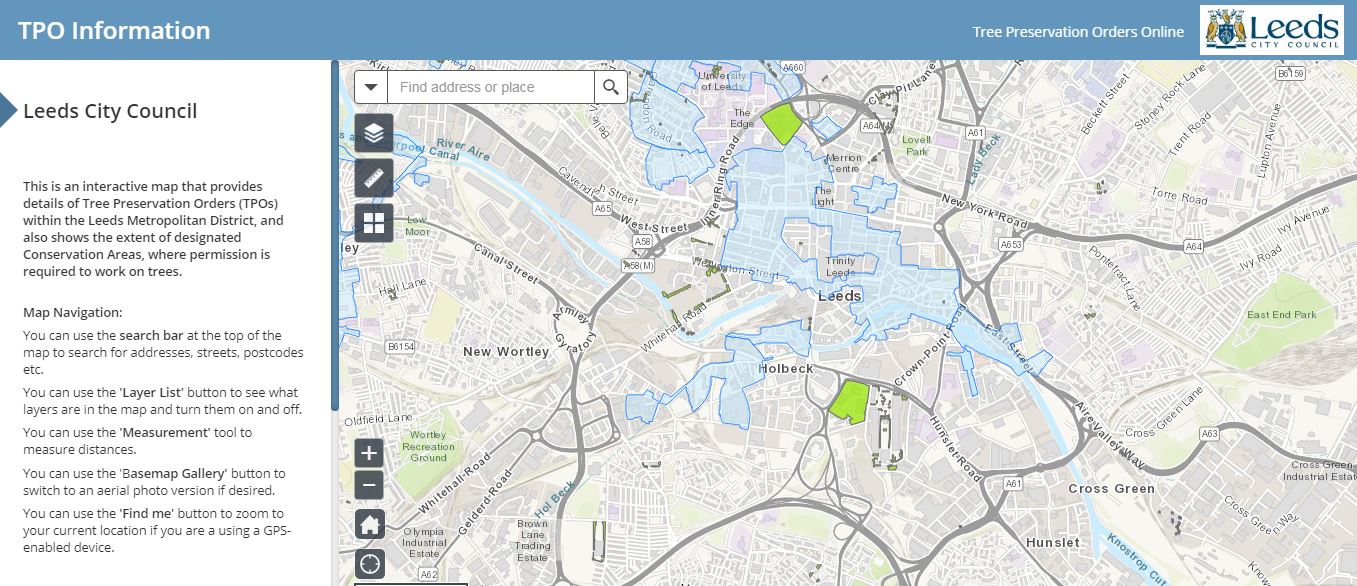Zoom in on the map

pos(369,453)
